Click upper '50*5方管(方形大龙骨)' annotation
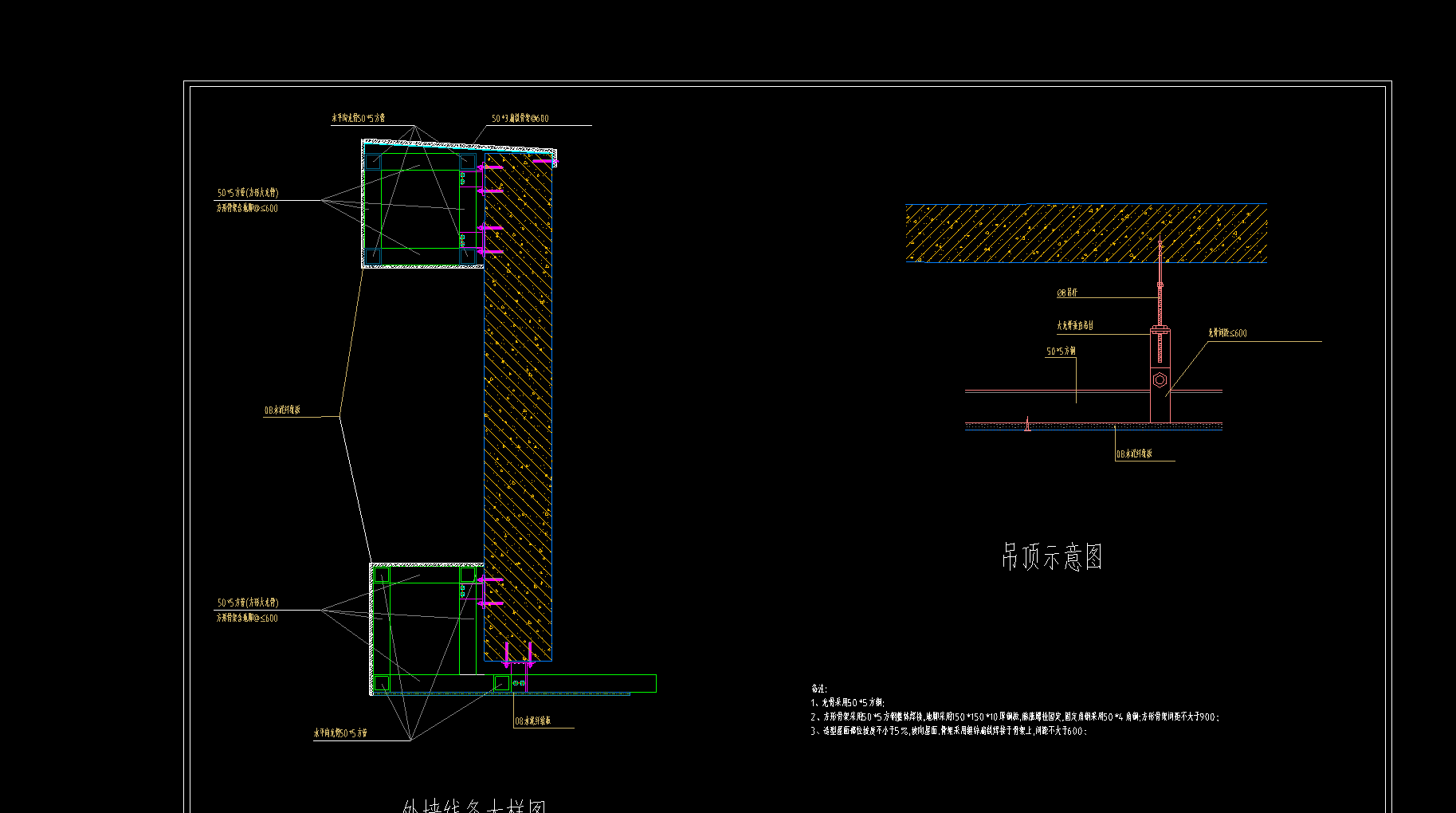The width and height of the screenshot is (1456, 813). click(x=248, y=193)
